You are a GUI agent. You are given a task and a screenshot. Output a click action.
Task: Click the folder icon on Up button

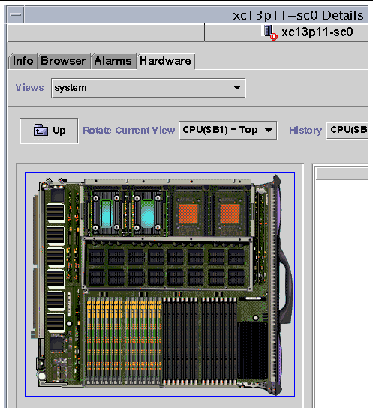click(41, 130)
